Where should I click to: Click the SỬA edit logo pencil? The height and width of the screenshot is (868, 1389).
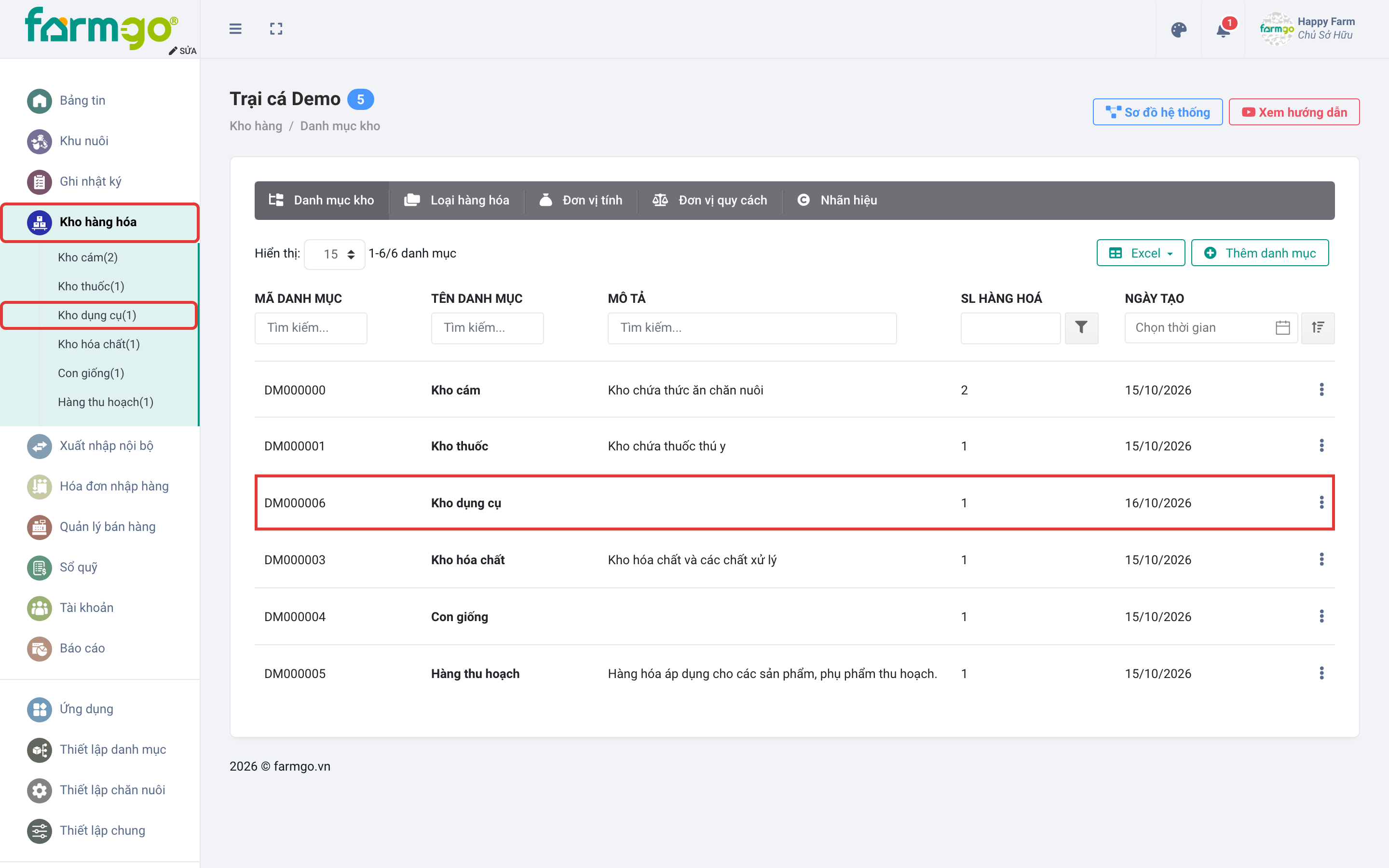pos(182,51)
